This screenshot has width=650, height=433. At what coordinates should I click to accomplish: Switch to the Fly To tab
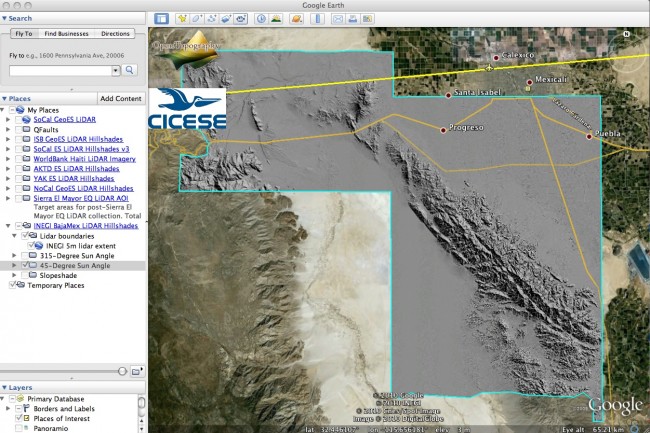click(x=24, y=34)
